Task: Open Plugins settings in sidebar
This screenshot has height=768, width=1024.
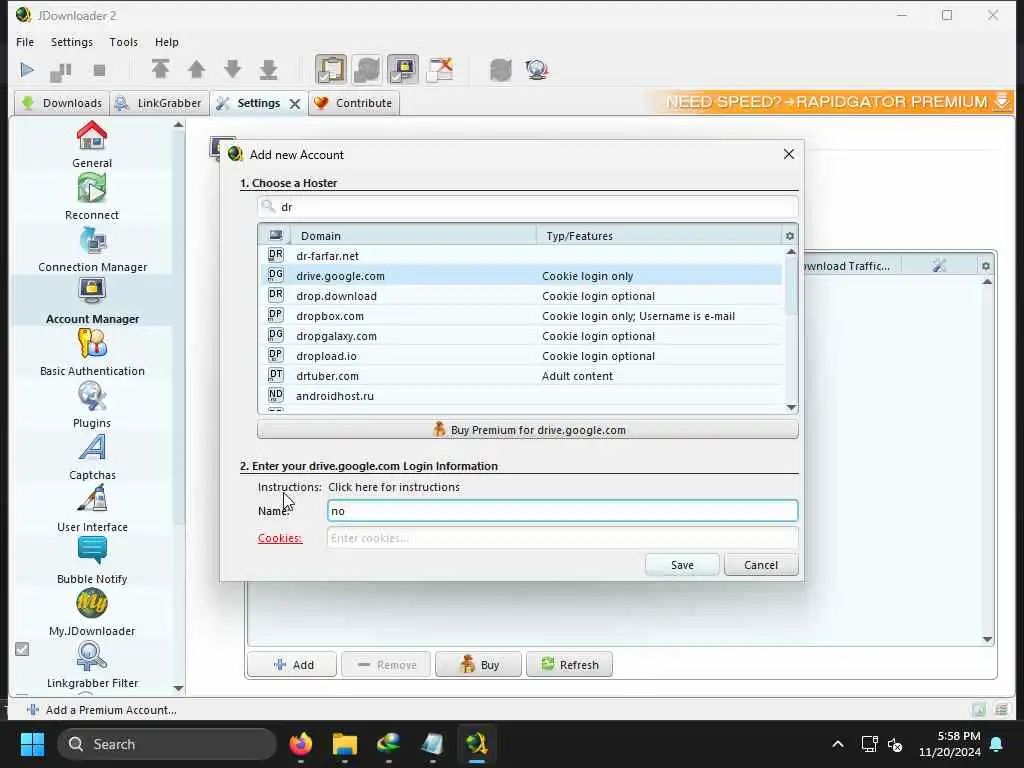Action: point(92,405)
